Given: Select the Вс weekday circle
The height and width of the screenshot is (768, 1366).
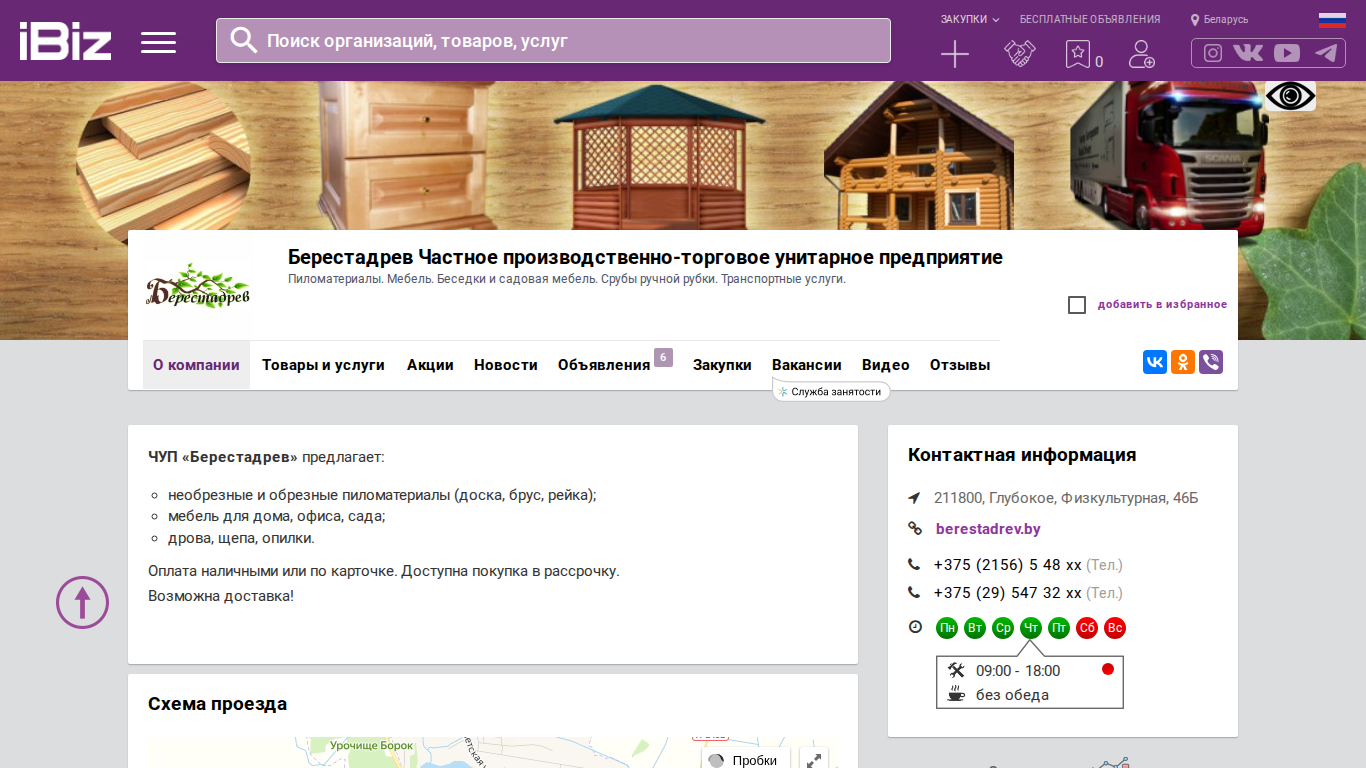Looking at the screenshot, I should (1115, 628).
